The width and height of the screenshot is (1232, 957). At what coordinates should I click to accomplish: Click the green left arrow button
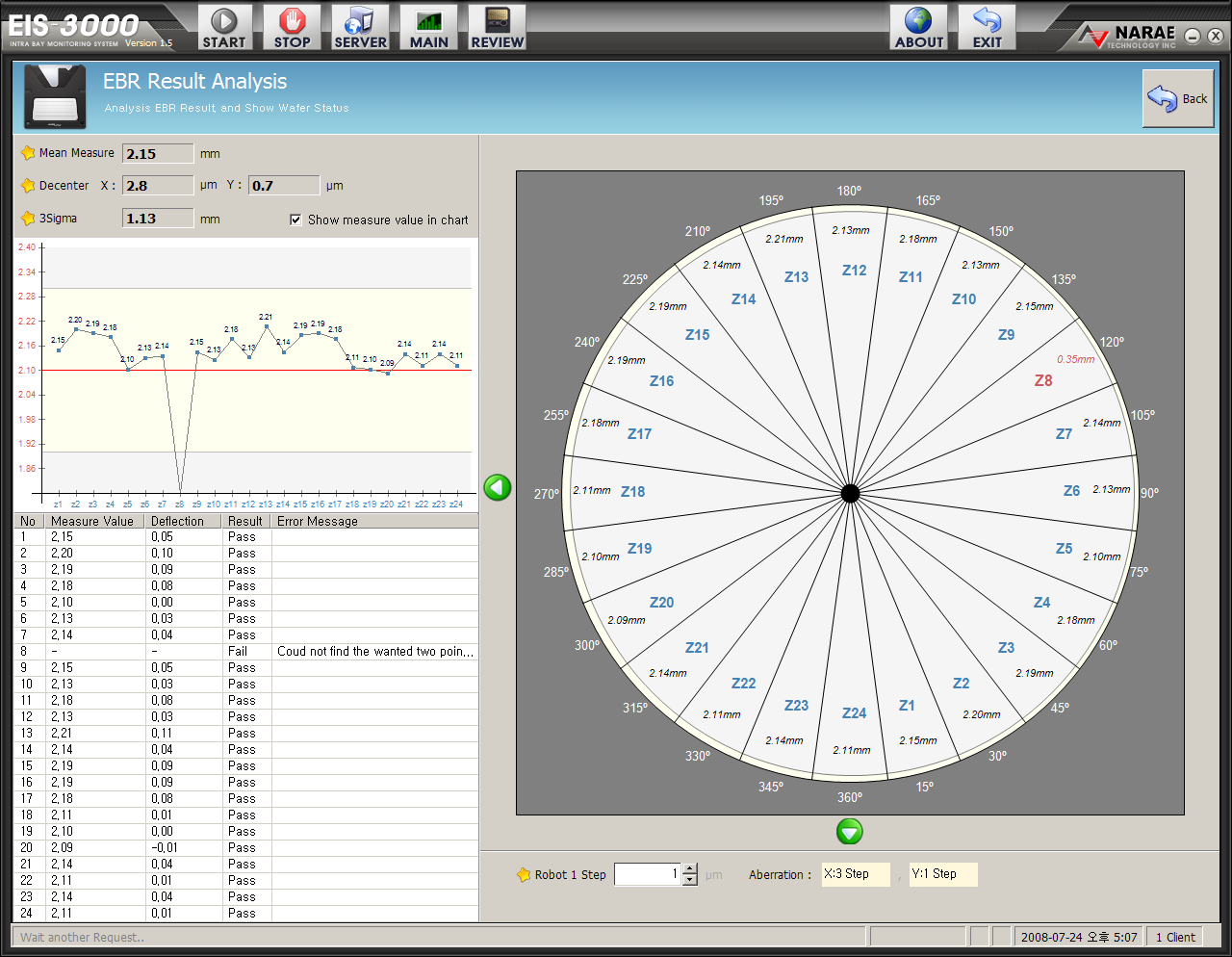(x=498, y=487)
